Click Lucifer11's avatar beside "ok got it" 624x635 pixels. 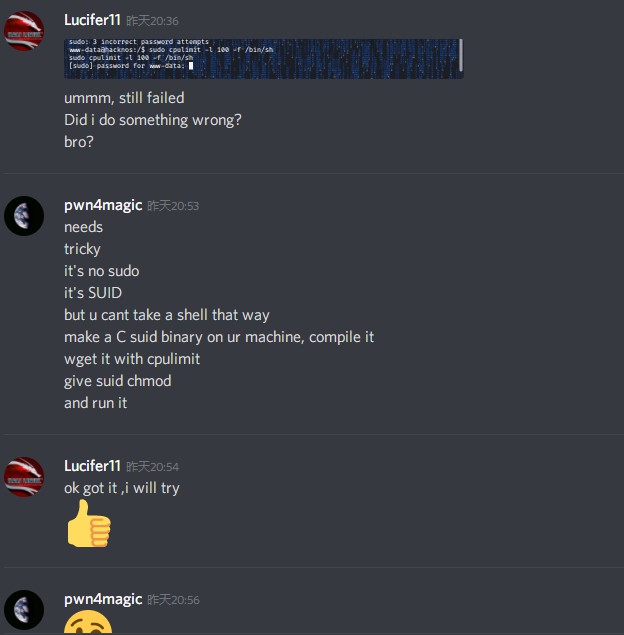point(23,477)
